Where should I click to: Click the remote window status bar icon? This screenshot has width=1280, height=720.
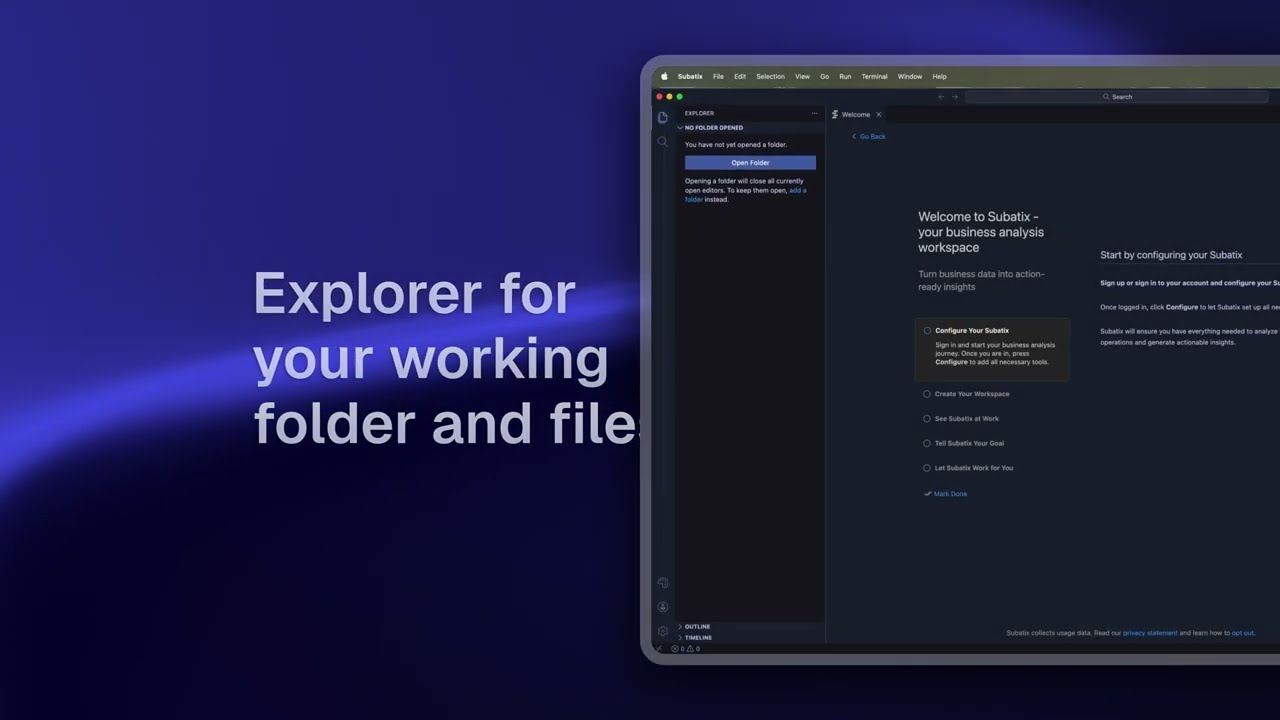point(658,648)
